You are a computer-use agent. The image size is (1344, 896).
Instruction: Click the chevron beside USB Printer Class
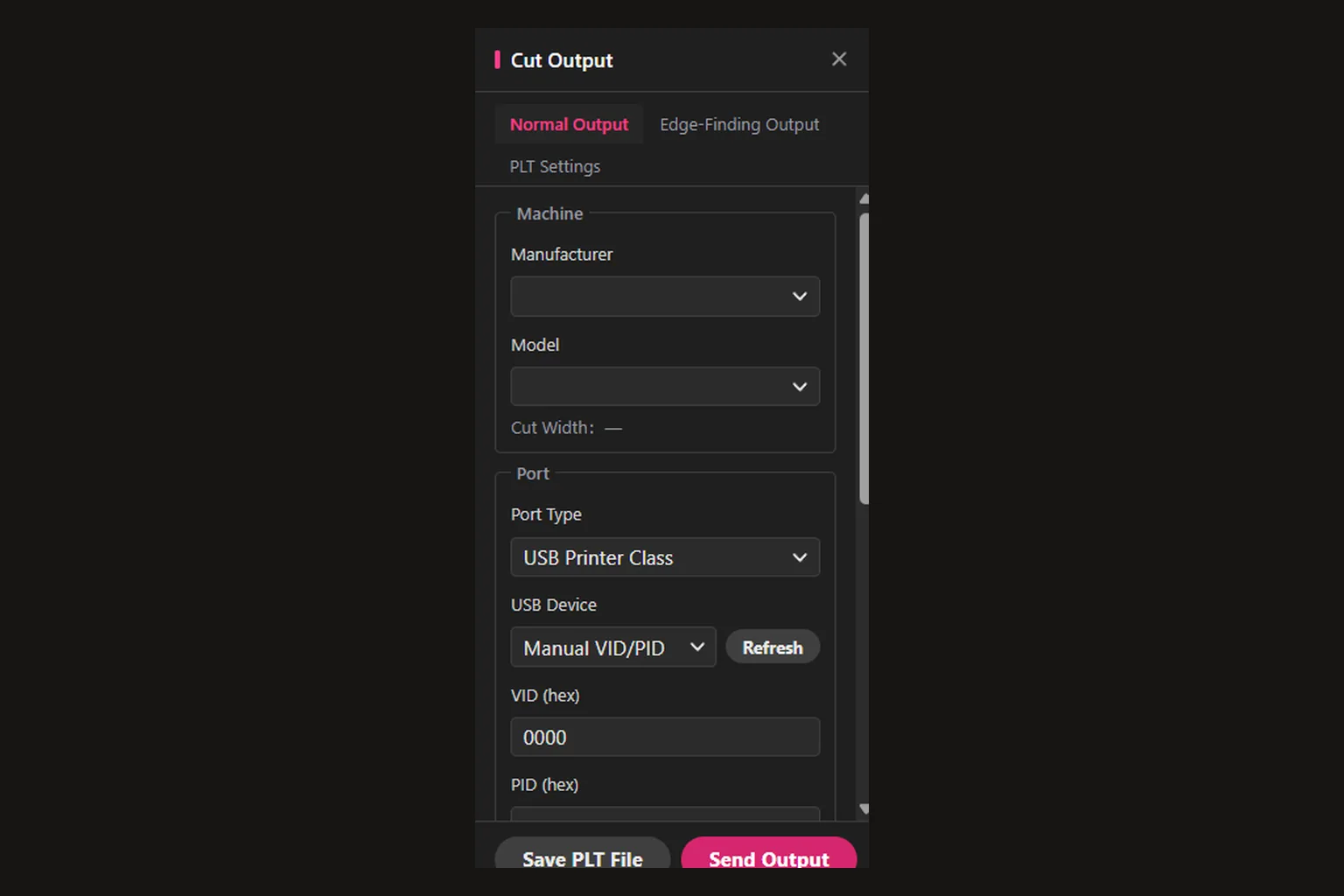[x=799, y=557]
